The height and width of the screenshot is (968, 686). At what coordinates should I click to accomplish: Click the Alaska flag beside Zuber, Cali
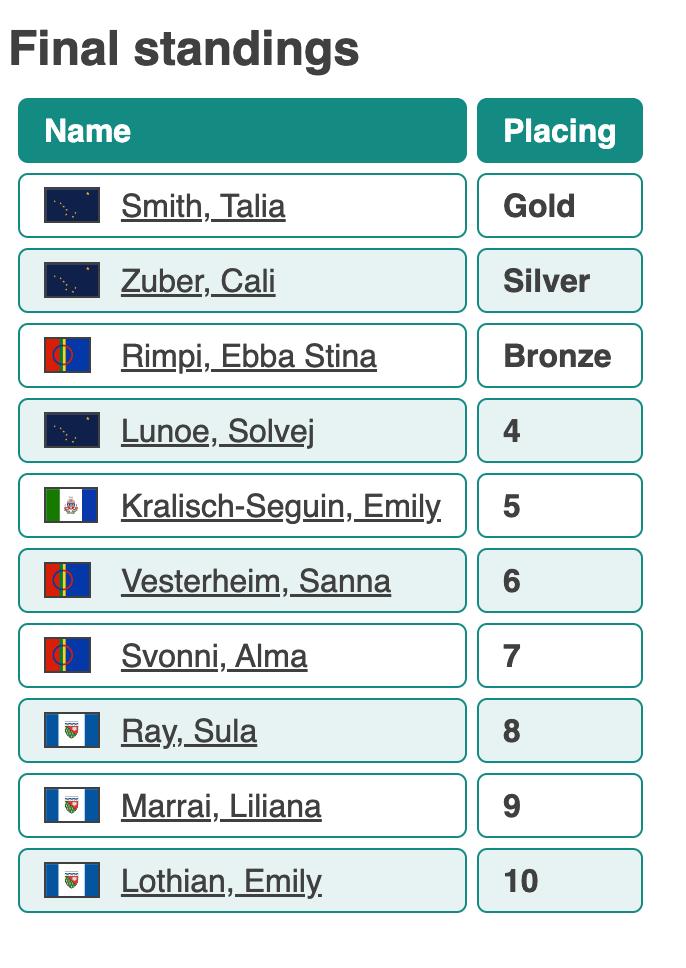coord(72,281)
